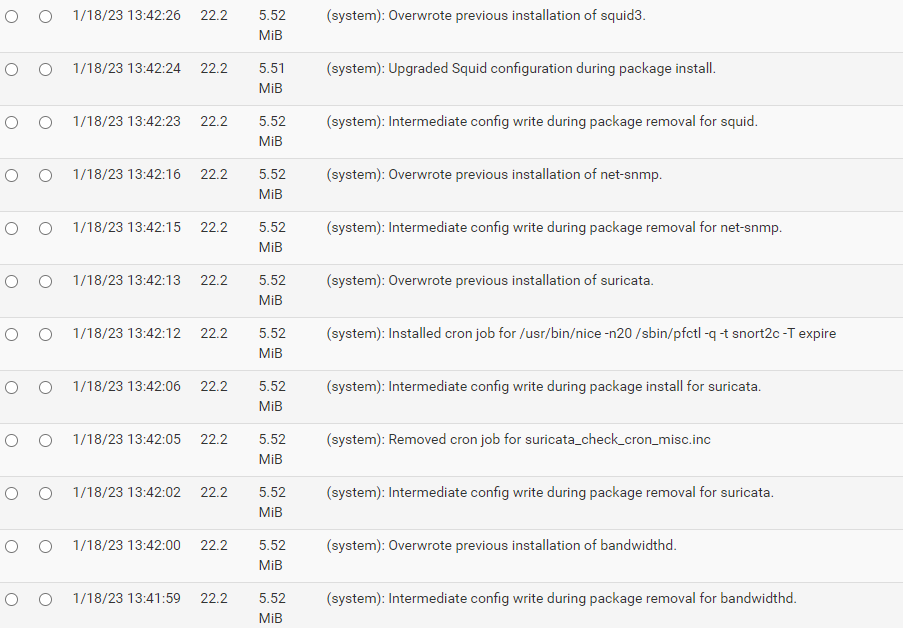Click 5.52 MiB size in squid3 row
The image size is (903, 628).
coord(272,25)
